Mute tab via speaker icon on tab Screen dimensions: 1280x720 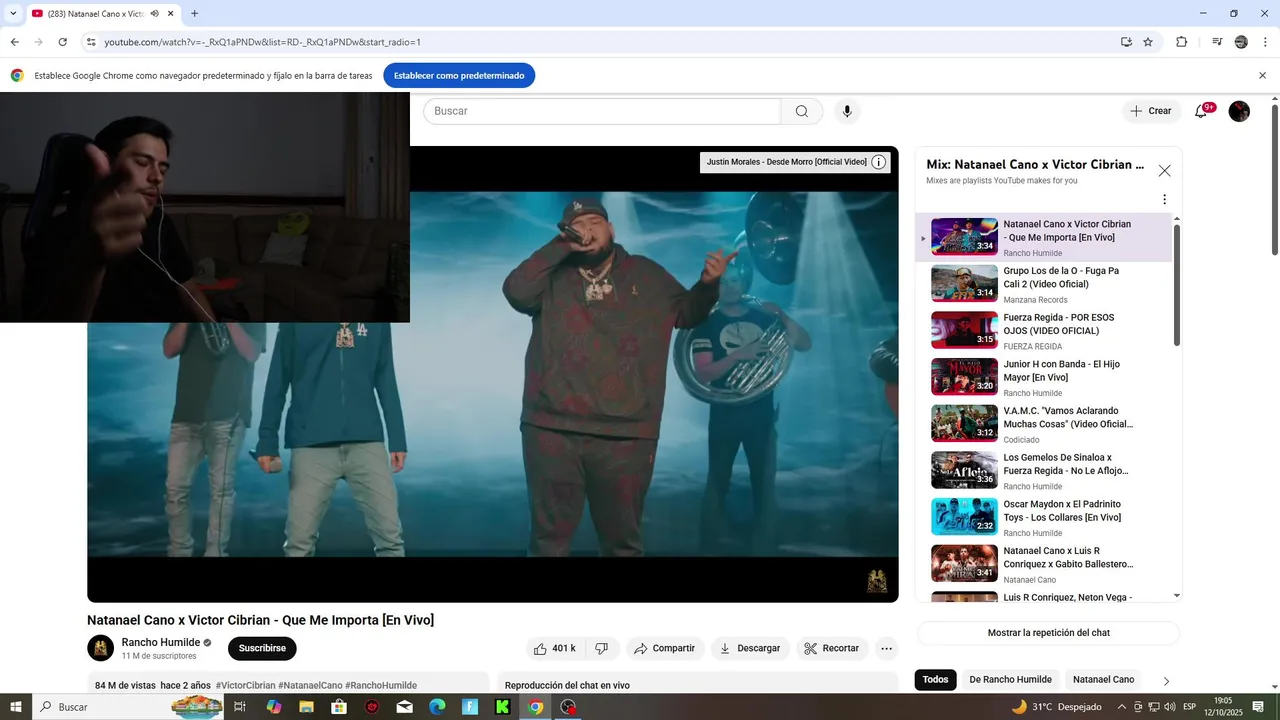point(155,14)
